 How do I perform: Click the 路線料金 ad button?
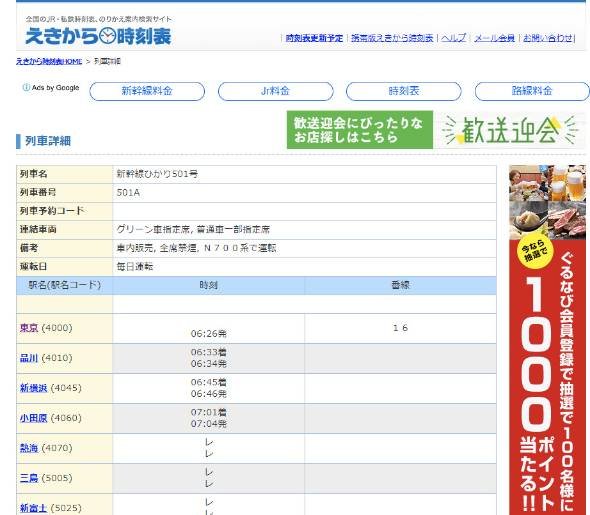point(532,91)
